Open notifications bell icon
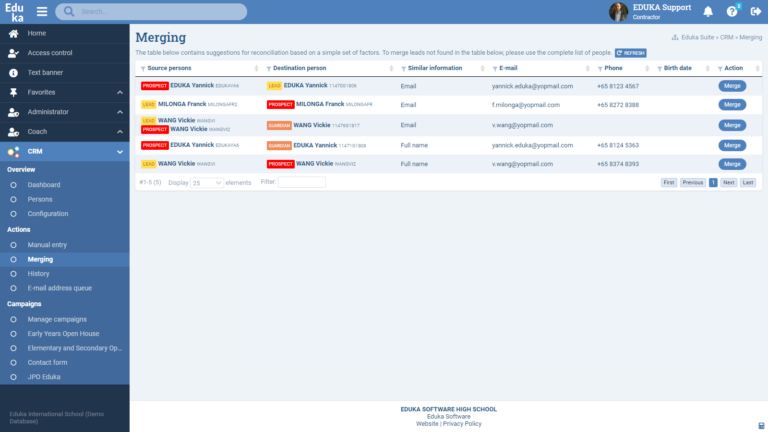Screen dimensions: 768x432 tap(708, 11)
